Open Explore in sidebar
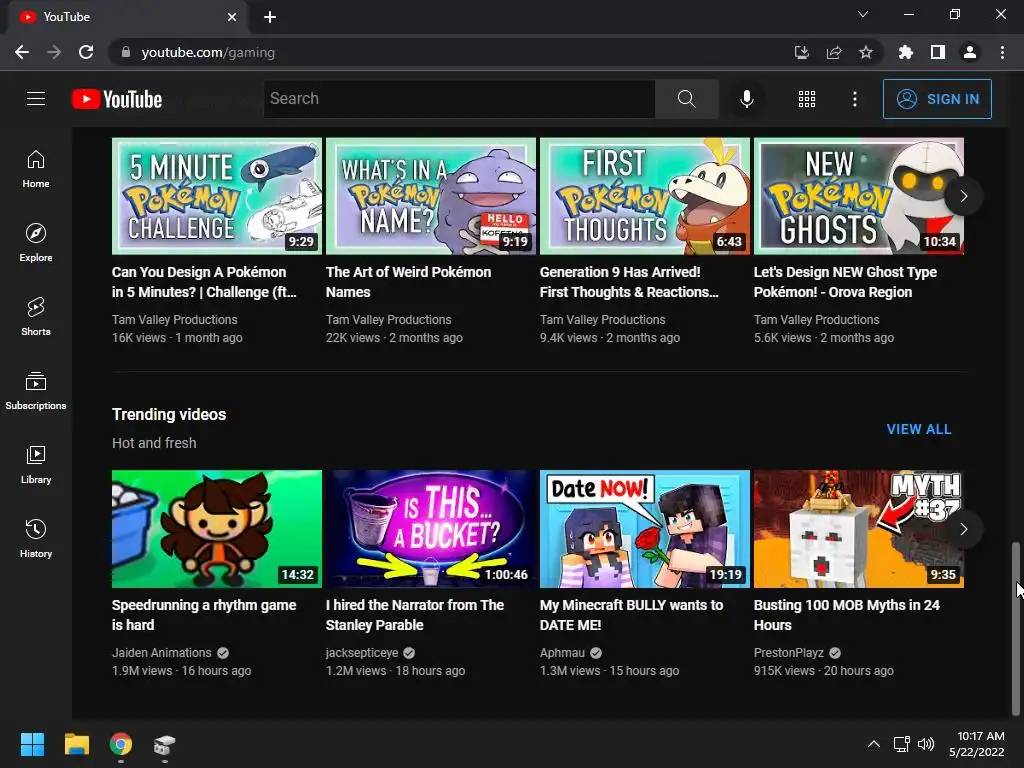1024x768 pixels. click(x=36, y=243)
